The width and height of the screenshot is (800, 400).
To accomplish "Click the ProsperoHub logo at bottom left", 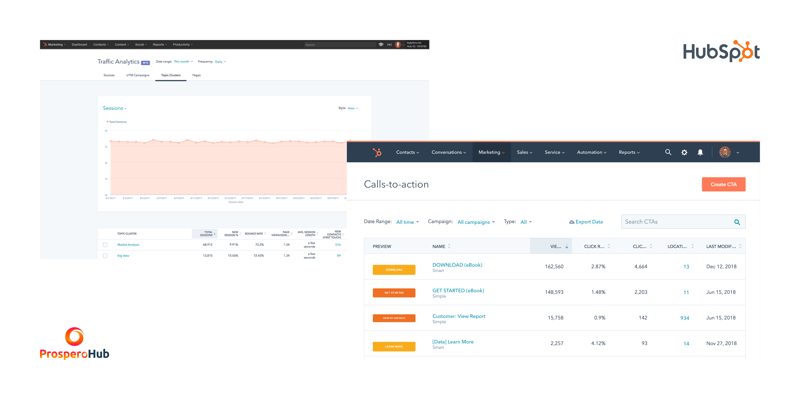I will click(x=74, y=343).
